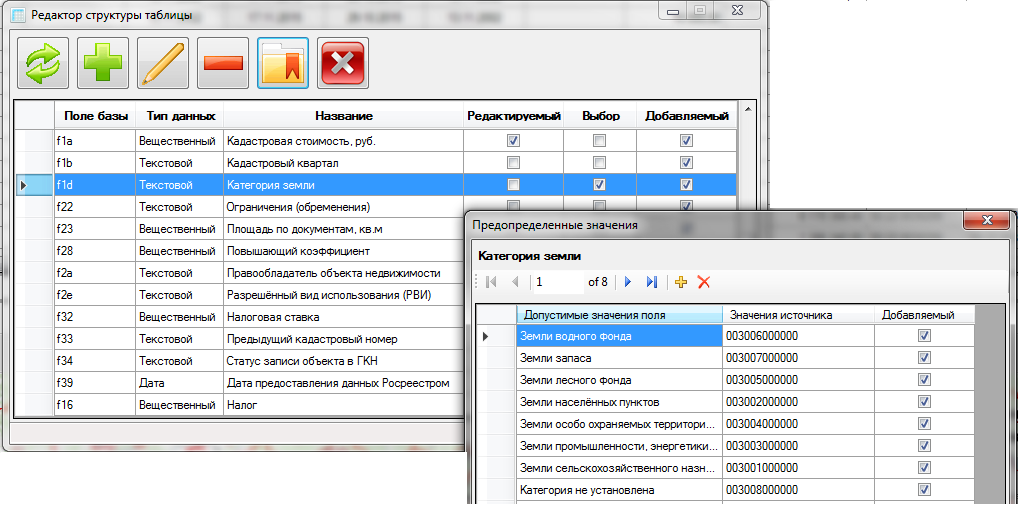This screenshot has height=508, width=1018.
Task: Toggle Добавляемый checkbox for Категория не установлена
Action: [x=925, y=490]
